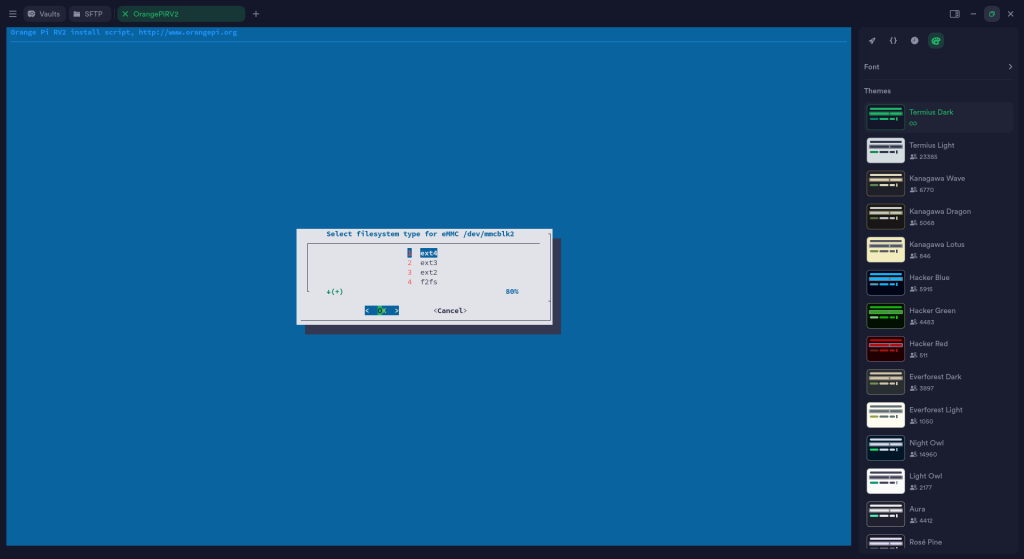Open the hamburger main menu
This screenshot has height=559, width=1024.
(12, 14)
